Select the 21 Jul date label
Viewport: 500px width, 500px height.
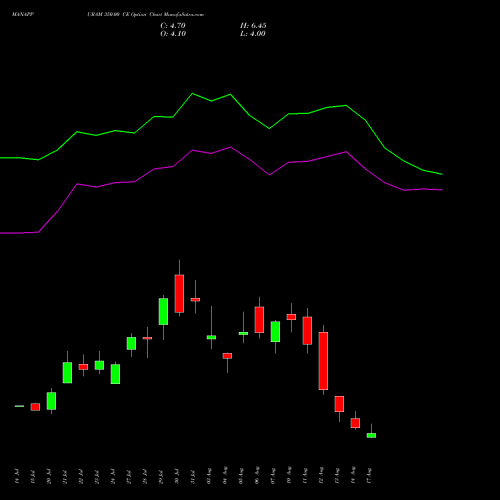tap(65, 476)
